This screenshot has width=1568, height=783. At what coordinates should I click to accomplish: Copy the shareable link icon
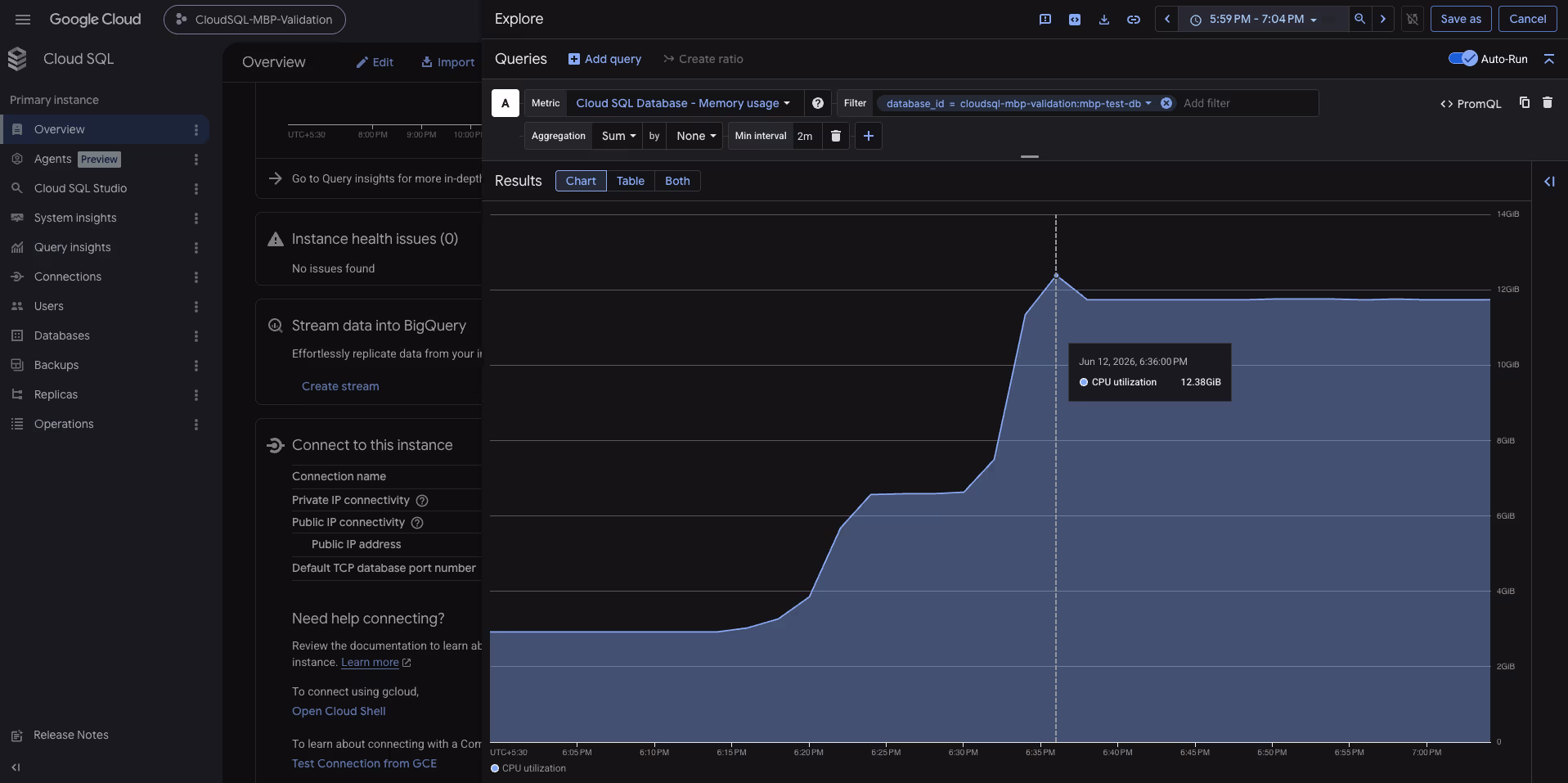tap(1134, 19)
